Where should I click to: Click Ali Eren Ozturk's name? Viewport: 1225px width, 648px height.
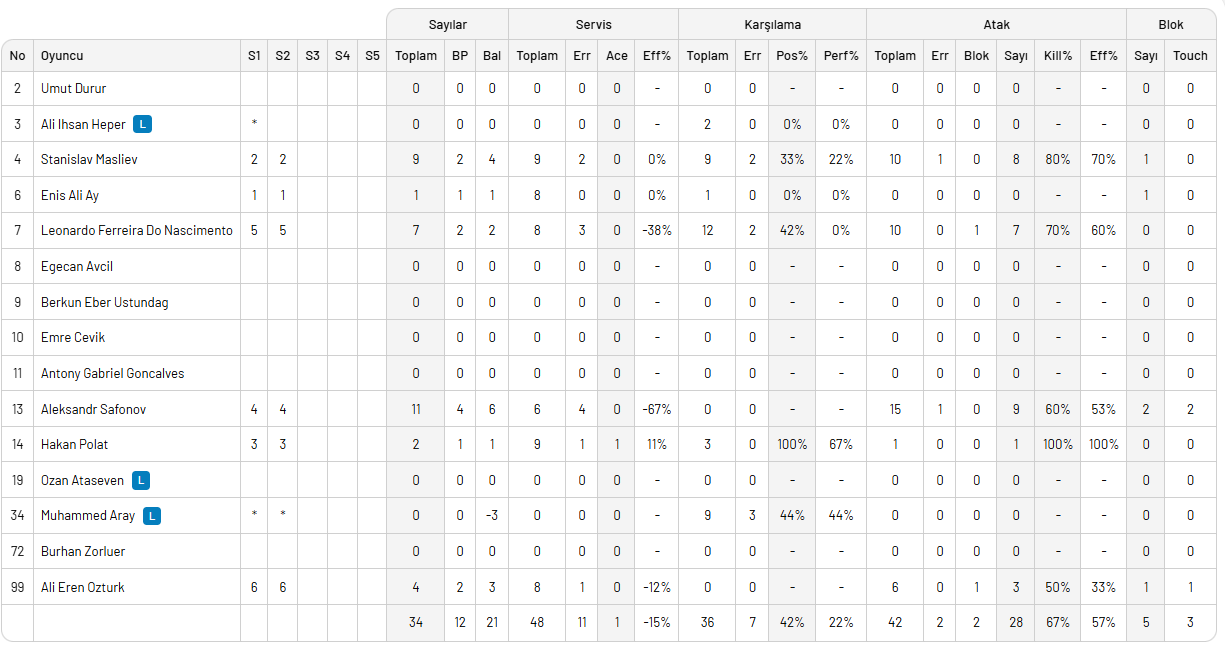[83, 587]
